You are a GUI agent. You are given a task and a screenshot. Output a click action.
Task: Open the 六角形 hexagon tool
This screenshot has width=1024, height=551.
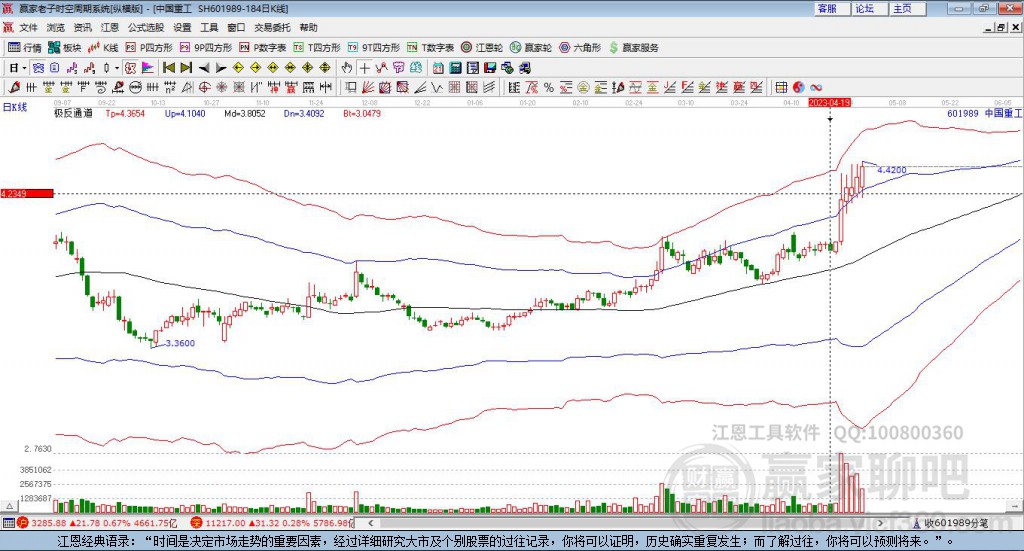click(x=581, y=47)
